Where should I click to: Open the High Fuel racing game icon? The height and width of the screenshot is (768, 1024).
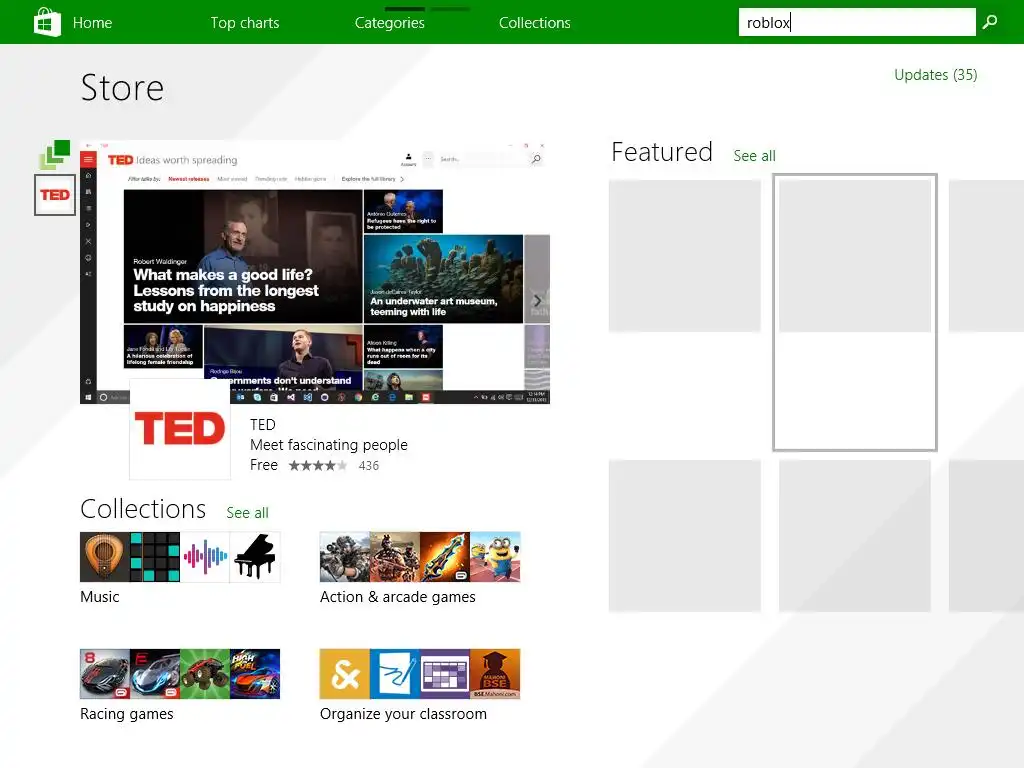[255, 674]
